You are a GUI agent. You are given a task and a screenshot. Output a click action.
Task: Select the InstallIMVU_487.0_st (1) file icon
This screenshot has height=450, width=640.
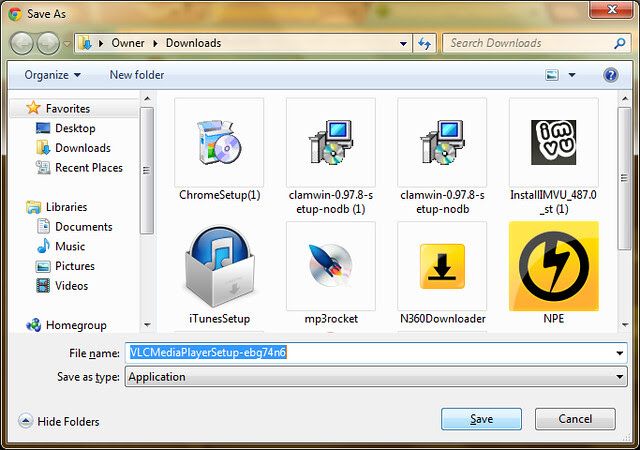coord(554,142)
